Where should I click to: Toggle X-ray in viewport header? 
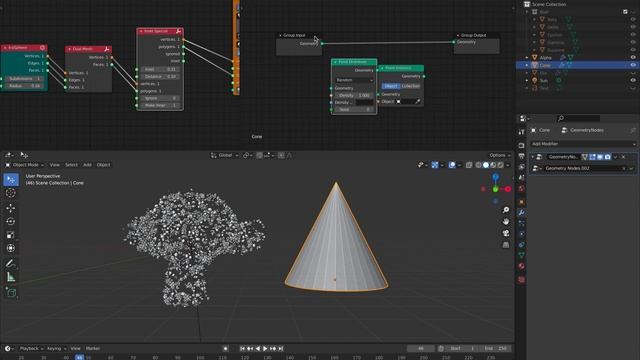pyautogui.click(x=469, y=165)
